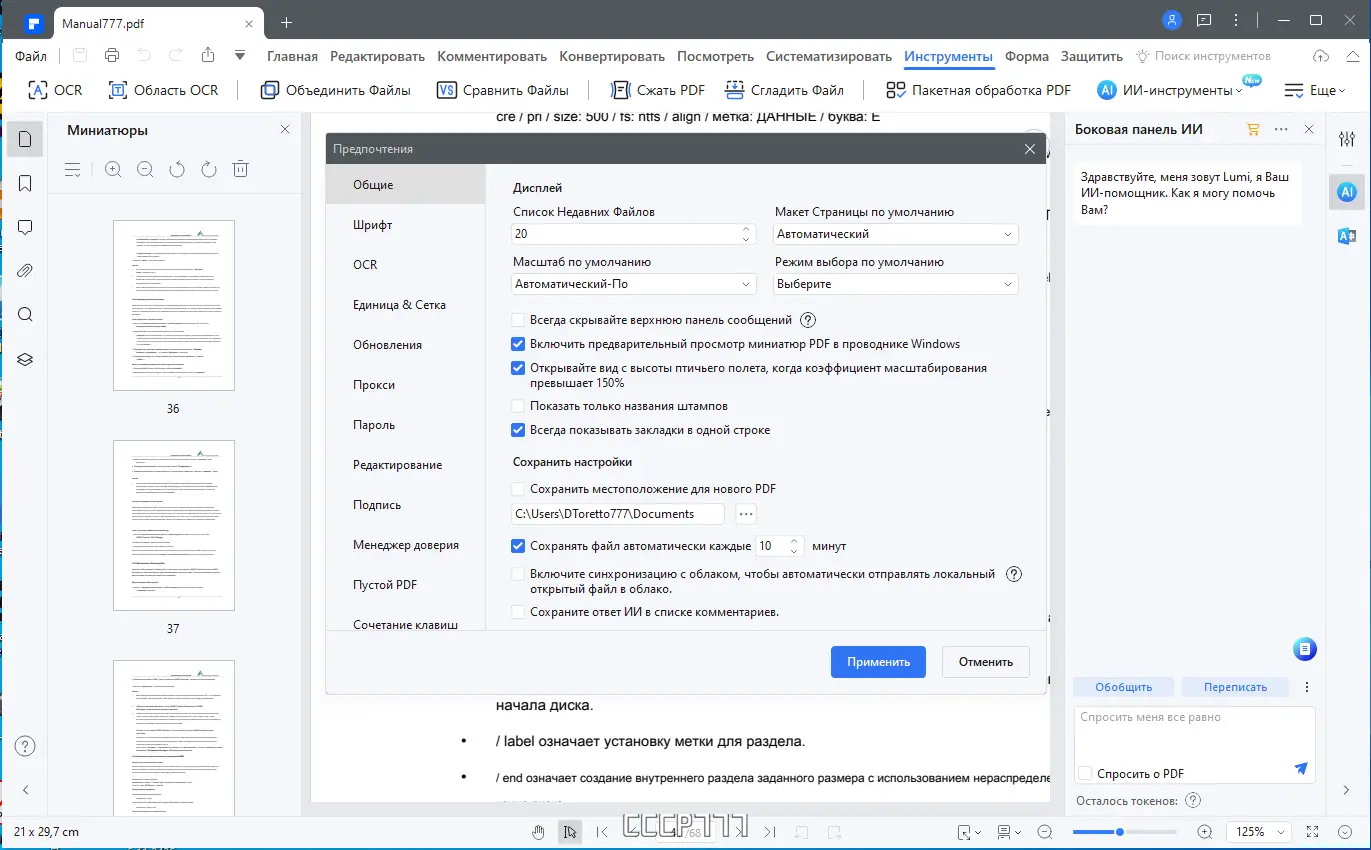Start OCR recognition from the toolbar
This screenshot has height=850, width=1371.
[x=54, y=89]
